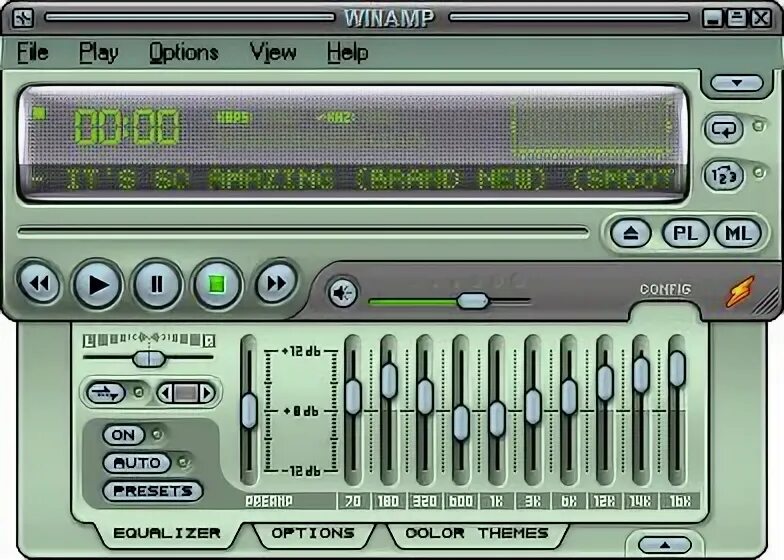784x560 pixels.
Task: Click the balance slider handle
Action: pyautogui.click(x=148, y=358)
